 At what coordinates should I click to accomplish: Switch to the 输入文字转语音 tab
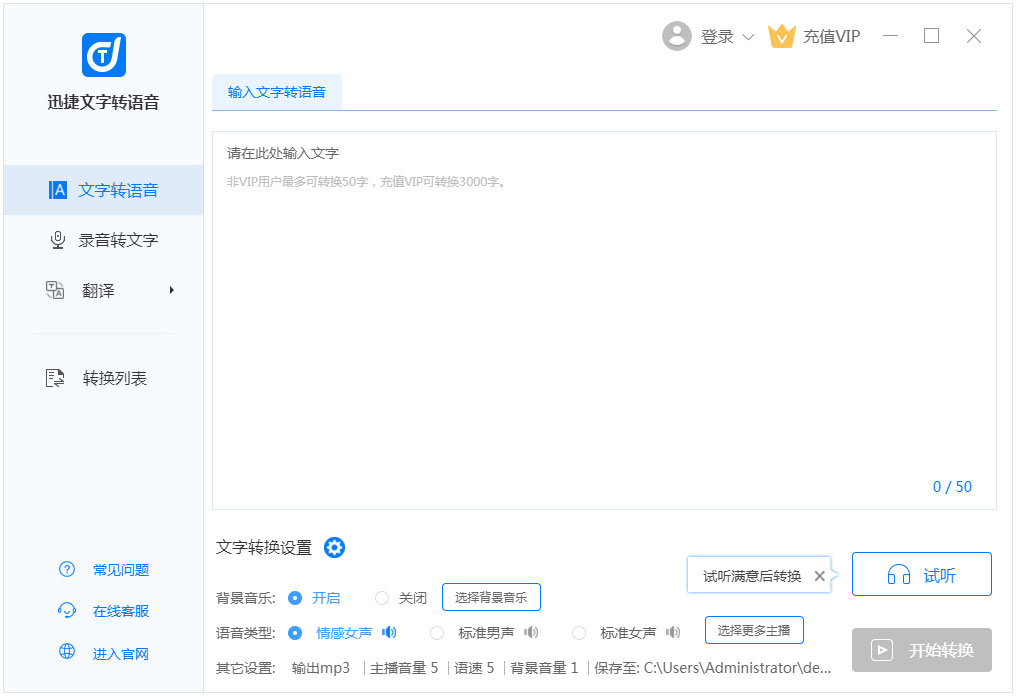[x=278, y=90]
